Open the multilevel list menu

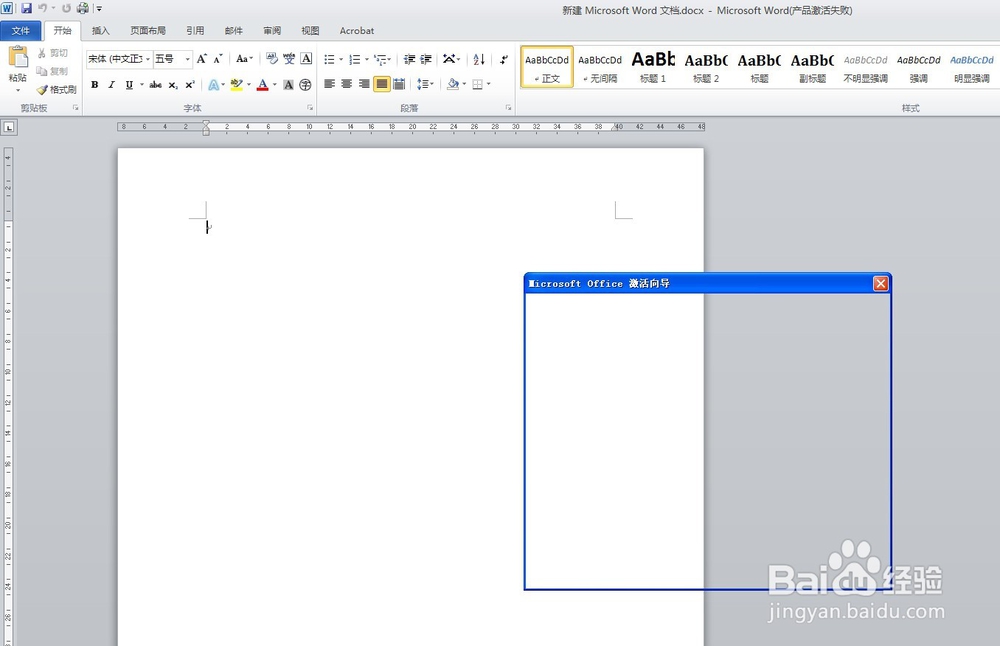click(x=382, y=59)
